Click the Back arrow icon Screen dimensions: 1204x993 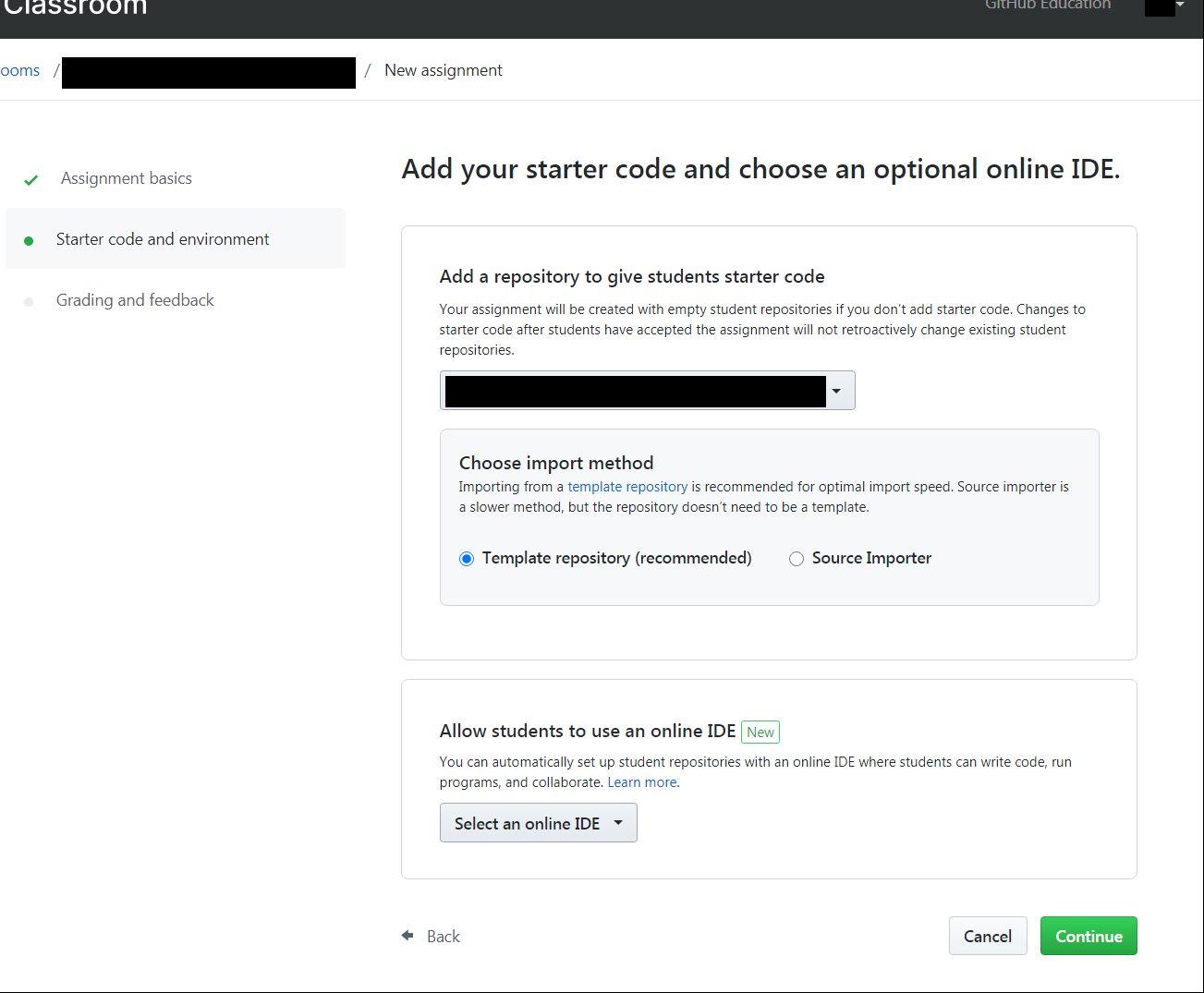pyautogui.click(x=407, y=936)
